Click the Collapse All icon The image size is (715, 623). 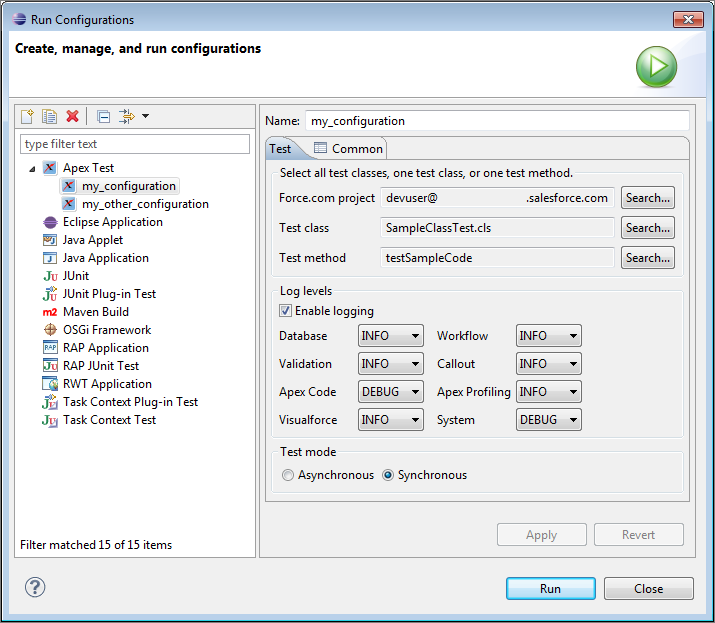click(104, 117)
